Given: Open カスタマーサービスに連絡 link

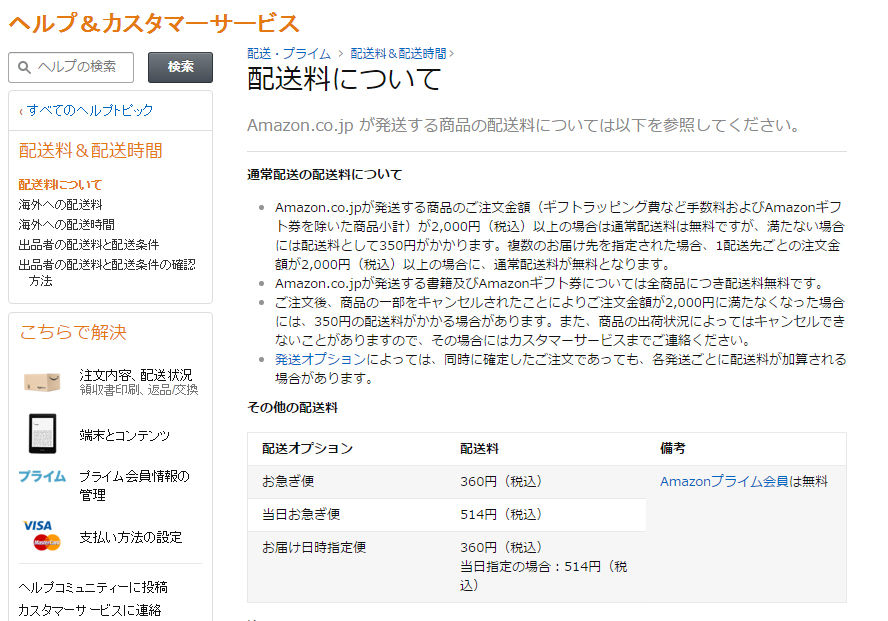Looking at the screenshot, I should point(89,610).
